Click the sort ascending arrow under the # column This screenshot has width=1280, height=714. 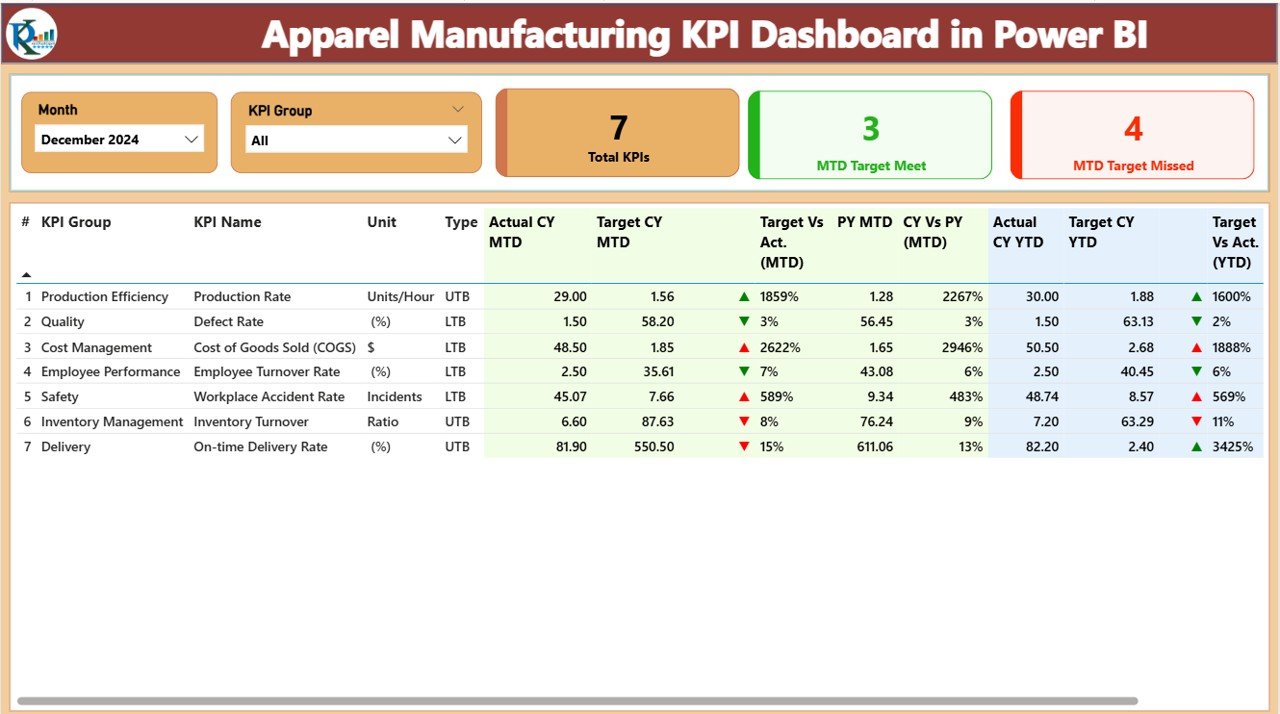[x=28, y=272]
